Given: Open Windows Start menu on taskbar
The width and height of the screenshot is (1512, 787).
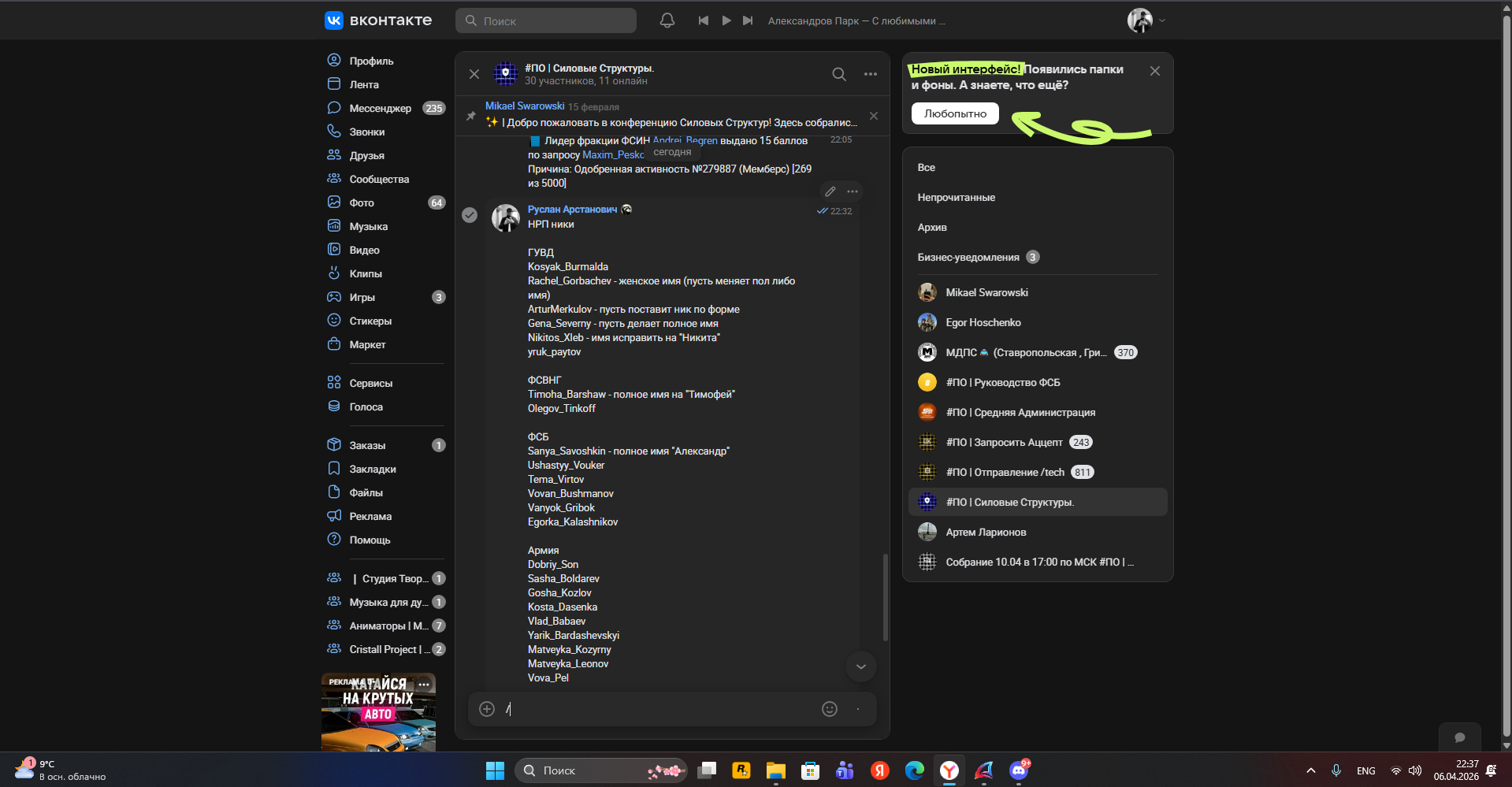Looking at the screenshot, I should coord(495,770).
